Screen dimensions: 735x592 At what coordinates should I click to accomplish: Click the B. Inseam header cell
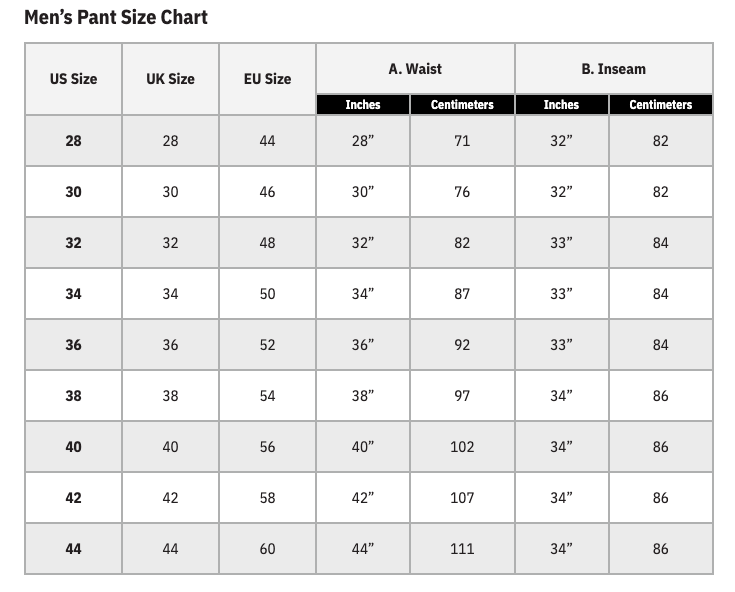coord(614,69)
